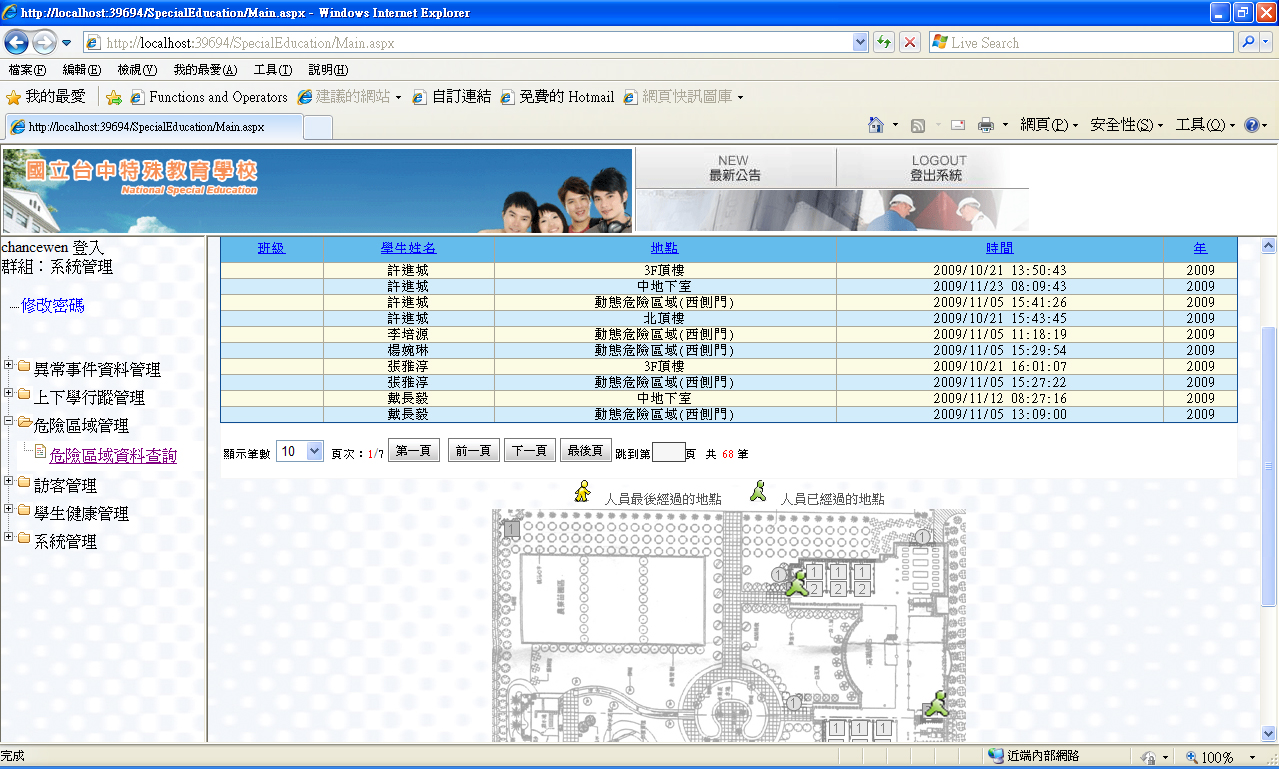Click the IE back navigation button
The width and height of the screenshot is (1279, 769).
17,43
